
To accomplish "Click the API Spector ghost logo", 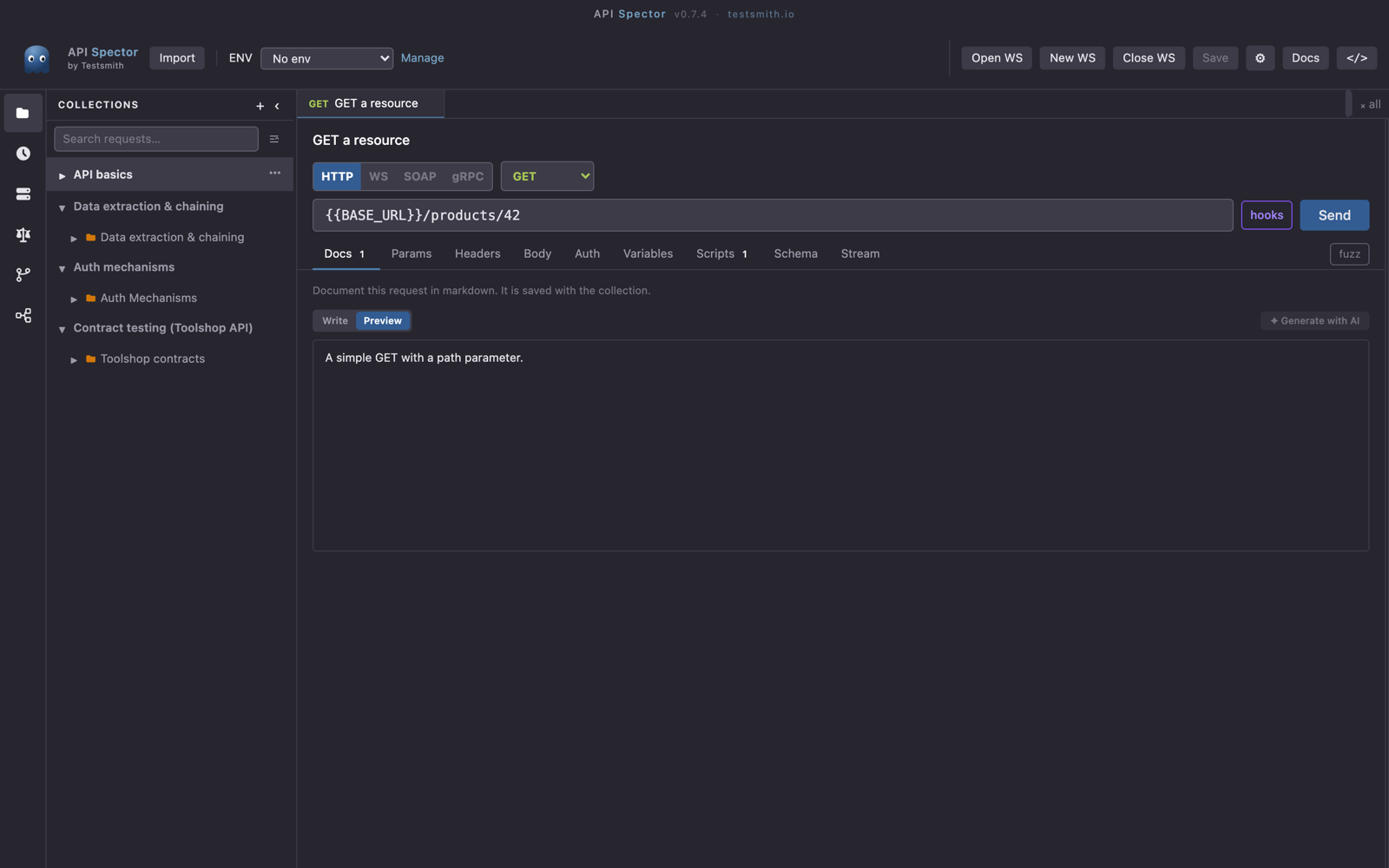I will tap(36, 58).
